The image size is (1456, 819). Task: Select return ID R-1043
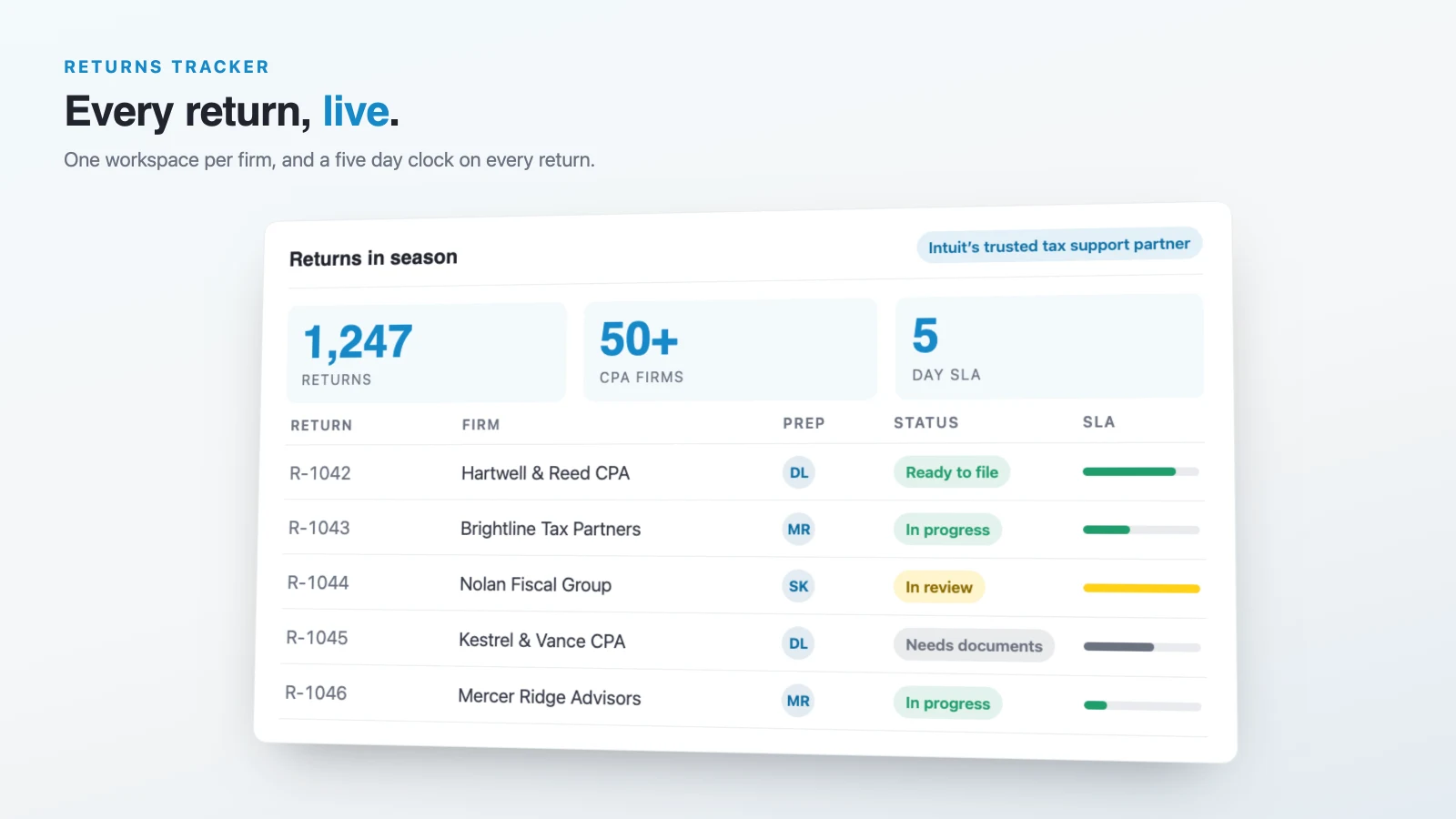point(319,528)
